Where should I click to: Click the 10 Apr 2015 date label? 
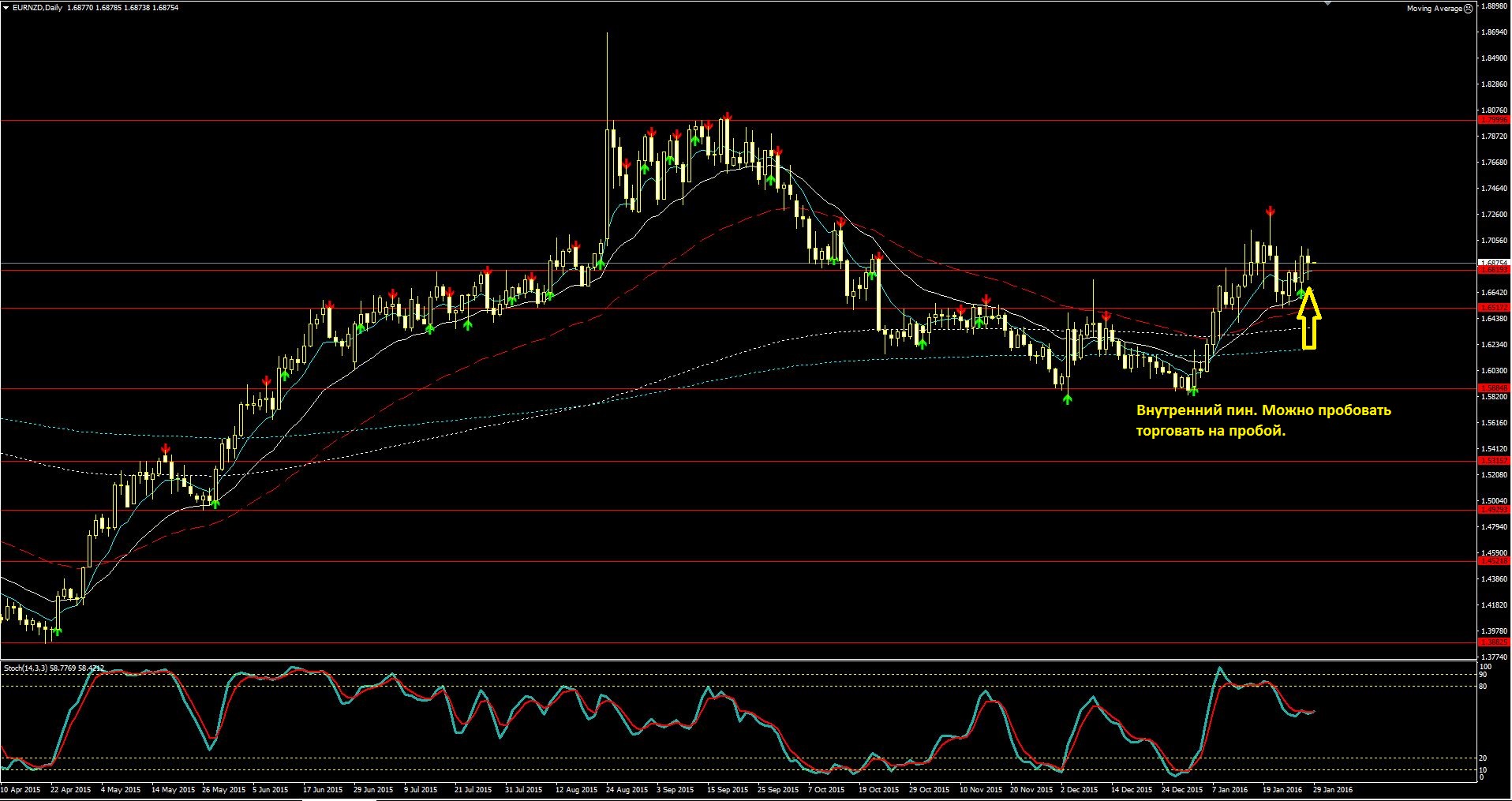pos(21,789)
